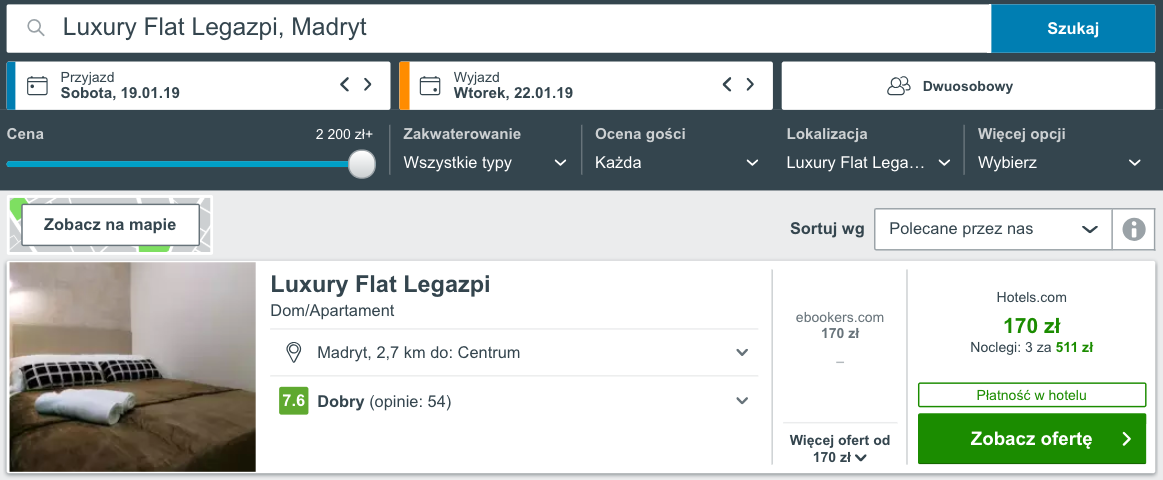Go to next check-in day
Image resolution: width=1163 pixels, height=480 pixels.
coord(367,85)
